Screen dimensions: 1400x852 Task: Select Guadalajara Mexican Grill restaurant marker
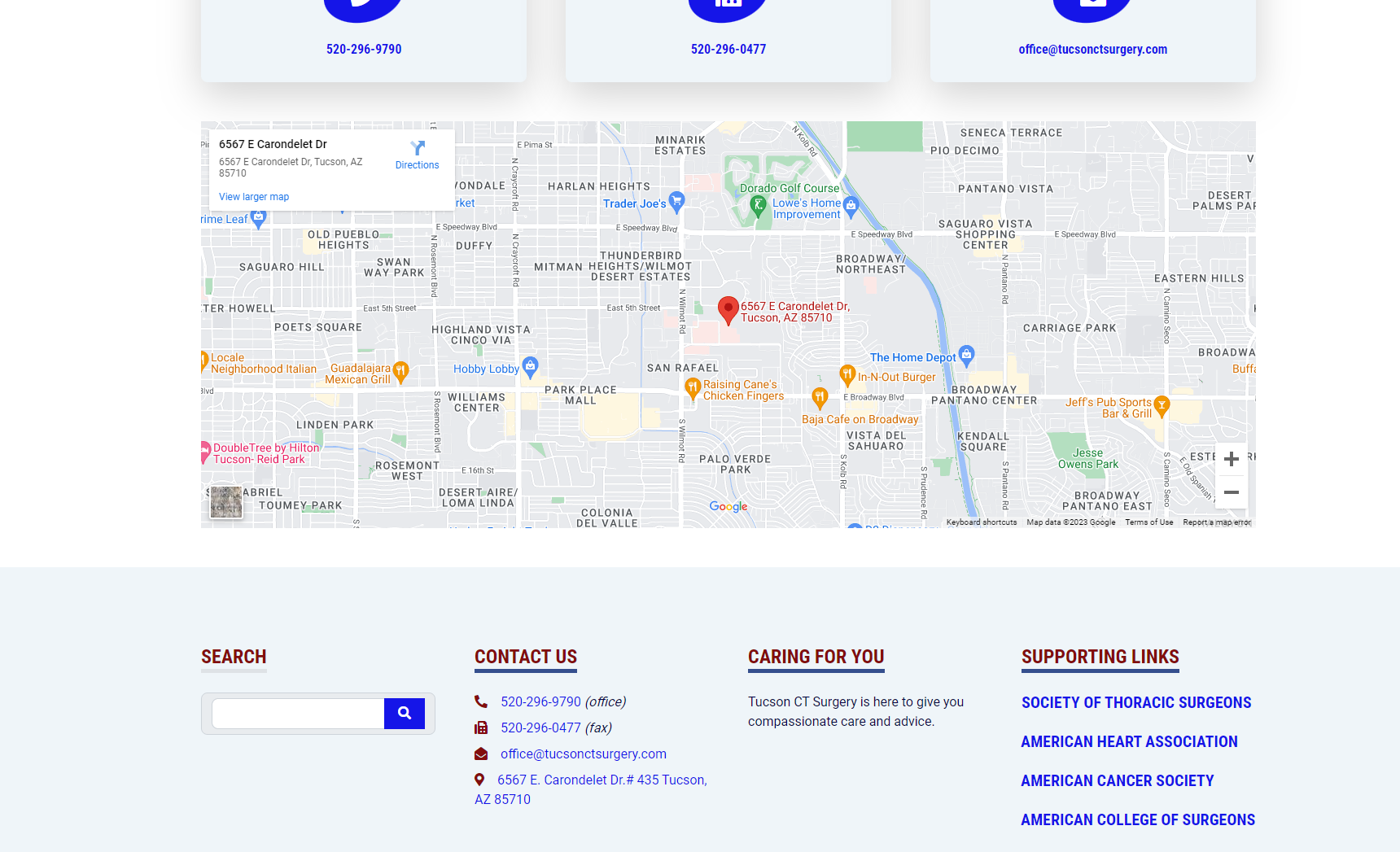coord(400,372)
